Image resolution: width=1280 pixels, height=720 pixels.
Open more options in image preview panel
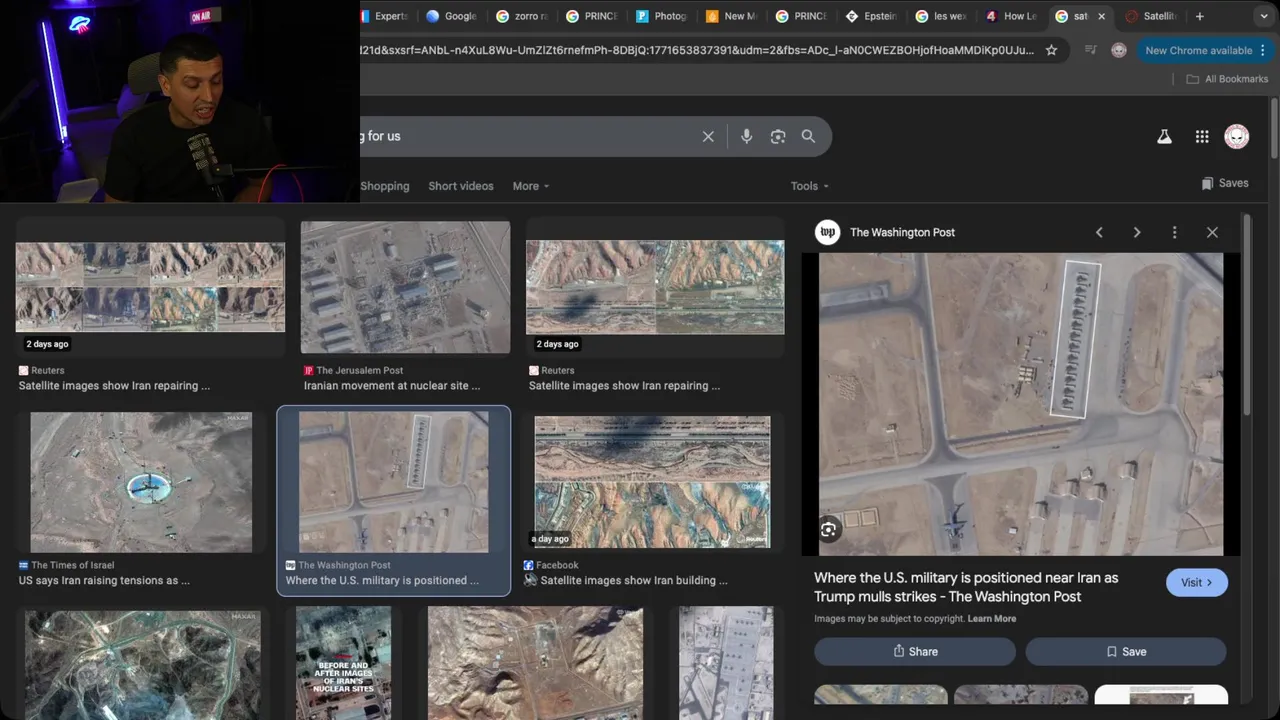coord(1174,232)
